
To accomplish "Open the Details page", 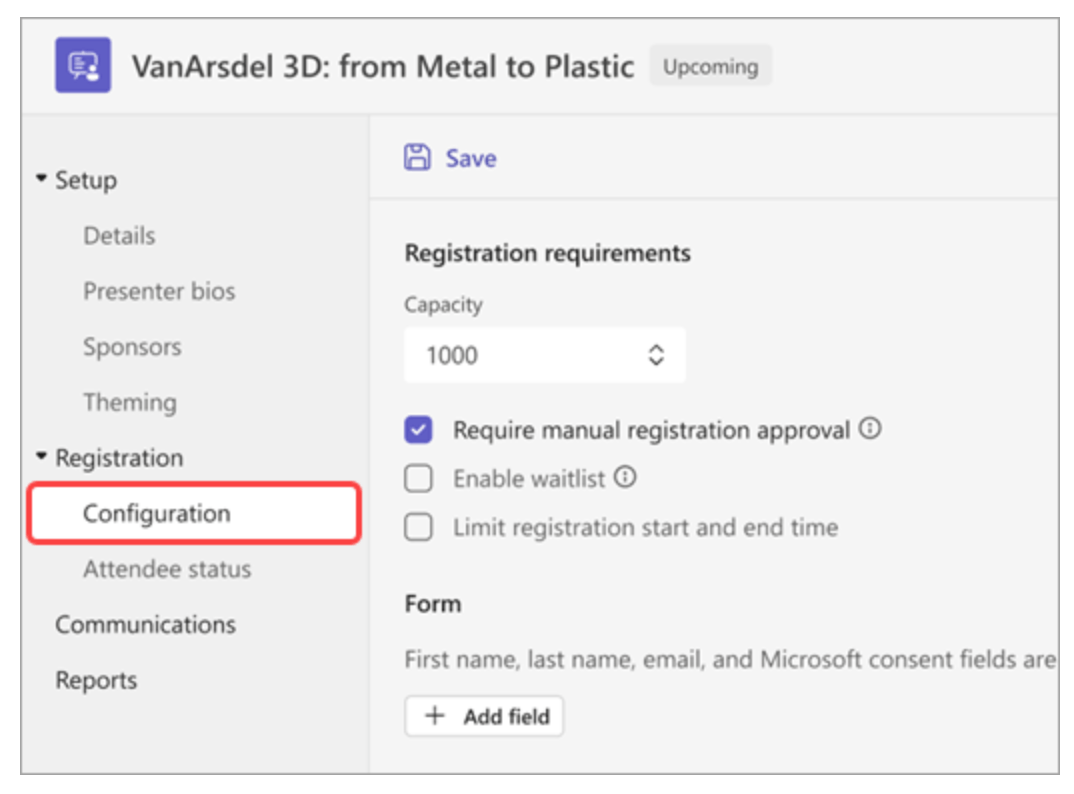I will 119,236.
